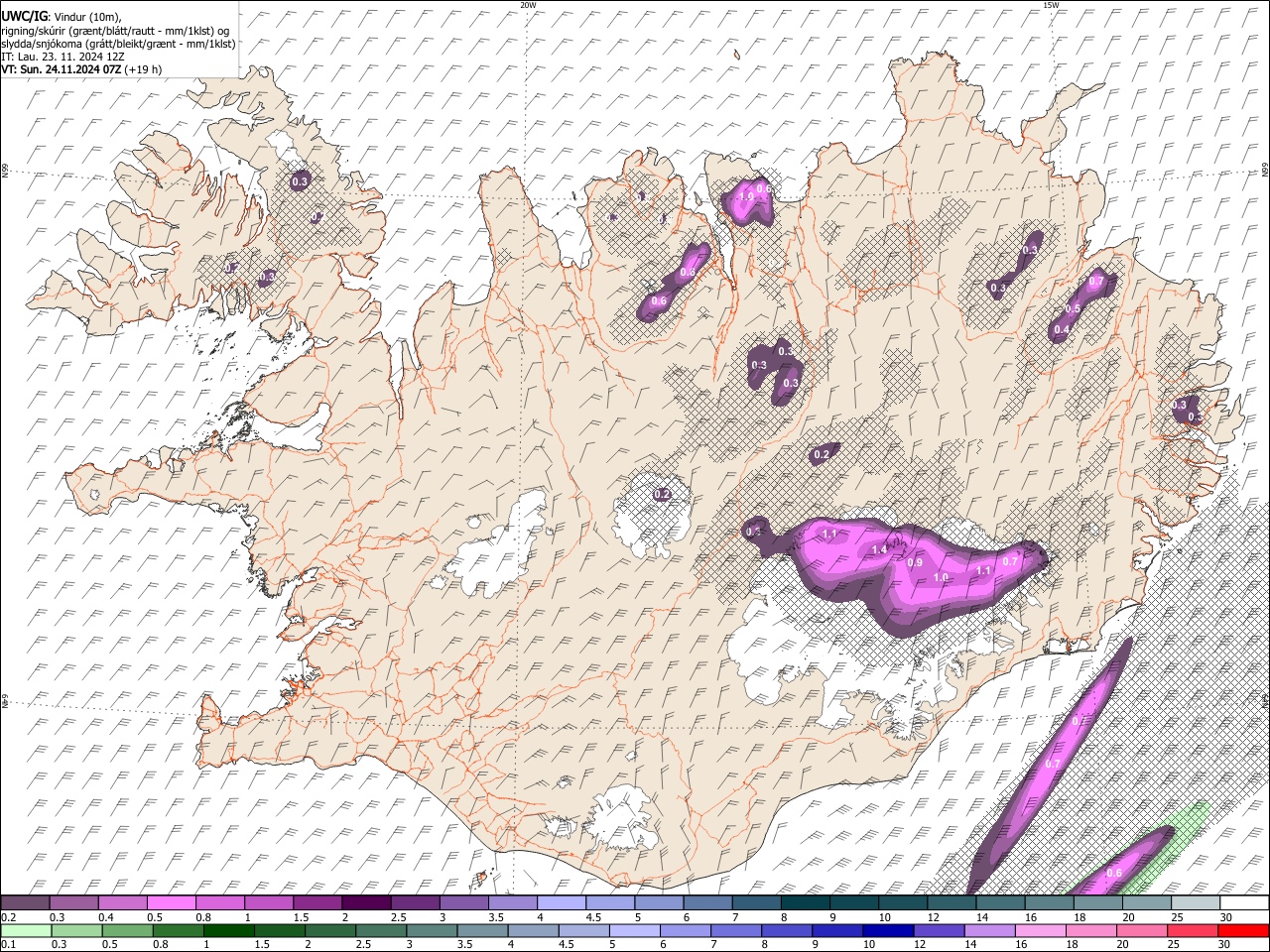Screen dimensions: 1270x952
Task: Pick the 1 dark green swatch in lower legend row
Action: pos(227,930)
